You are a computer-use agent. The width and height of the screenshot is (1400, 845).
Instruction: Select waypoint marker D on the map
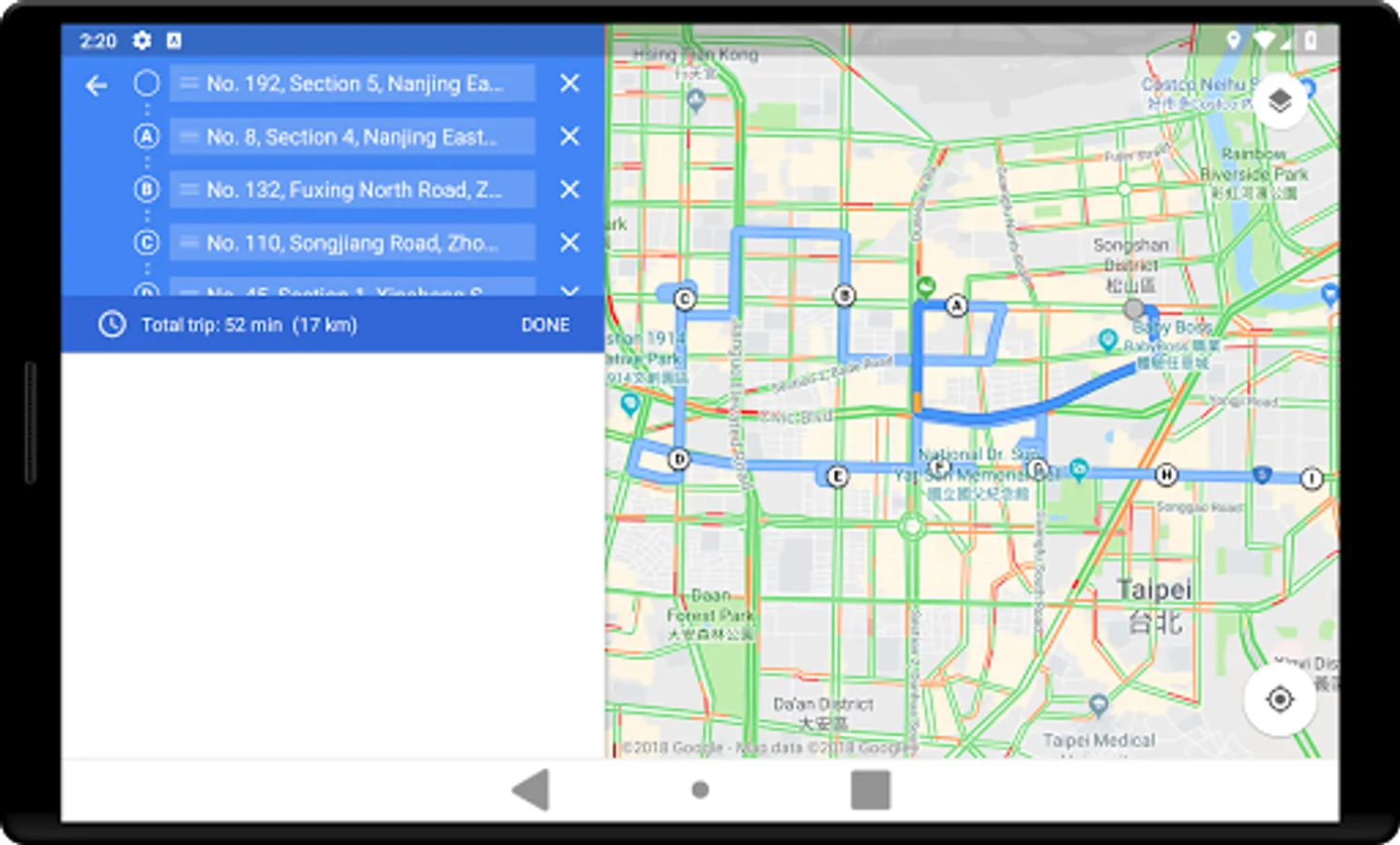678,459
